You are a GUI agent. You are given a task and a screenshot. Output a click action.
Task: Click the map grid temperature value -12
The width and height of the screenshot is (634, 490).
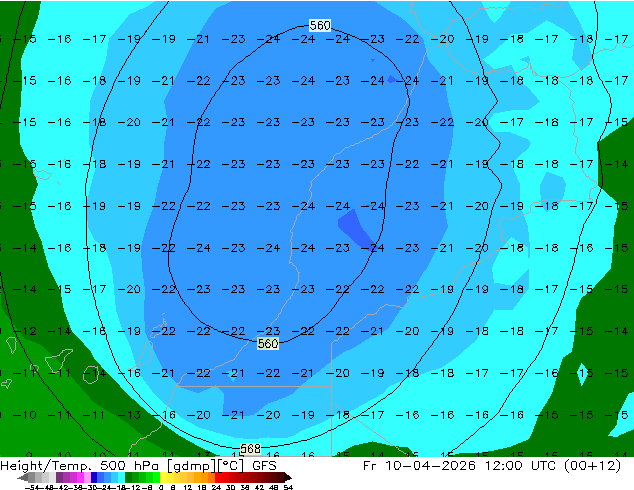coord(25,331)
